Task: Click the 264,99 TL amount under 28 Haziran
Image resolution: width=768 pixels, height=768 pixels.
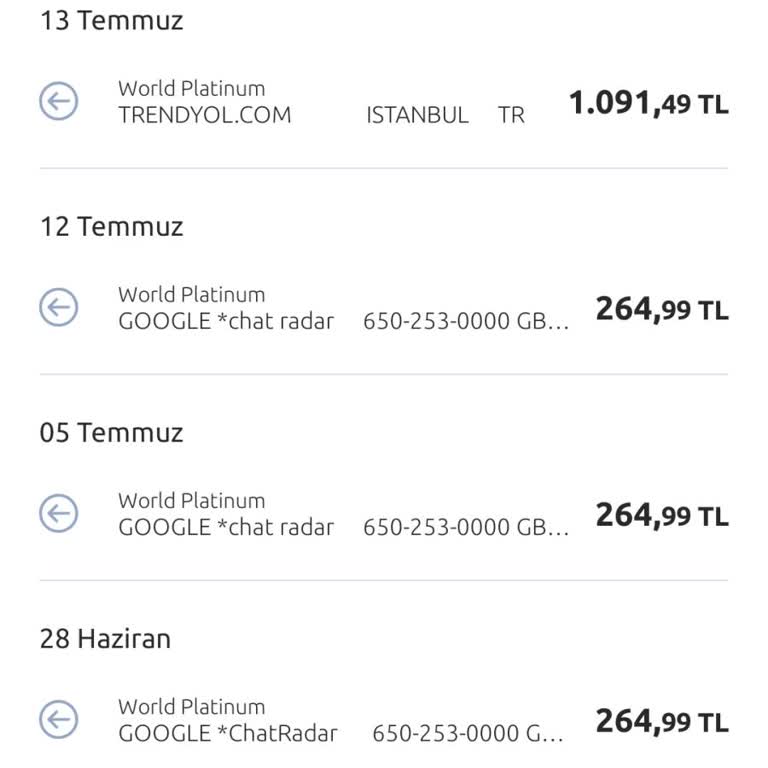Action: (661, 721)
